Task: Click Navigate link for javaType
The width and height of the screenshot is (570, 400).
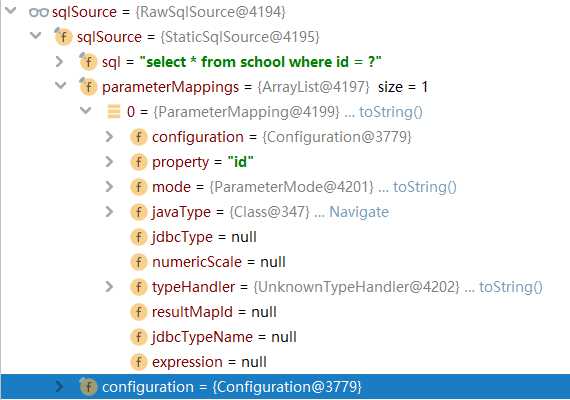Action: pyautogui.click(x=359, y=212)
